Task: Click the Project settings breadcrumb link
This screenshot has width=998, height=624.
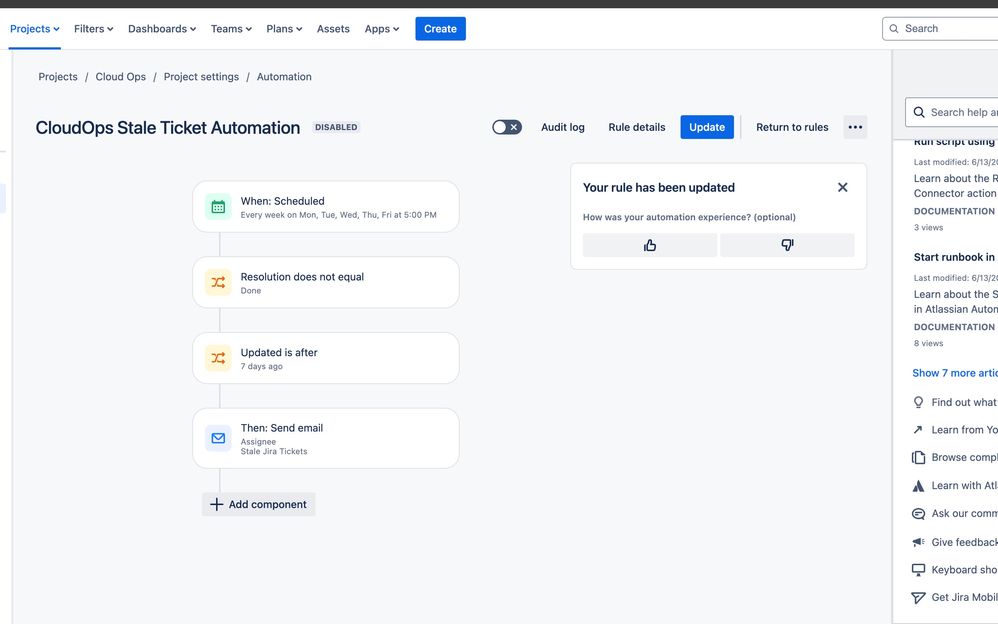Action: (x=201, y=76)
